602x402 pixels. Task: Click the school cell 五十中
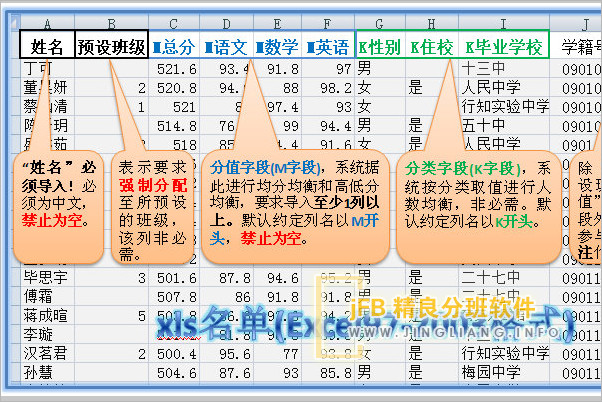click(x=504, y=126)
